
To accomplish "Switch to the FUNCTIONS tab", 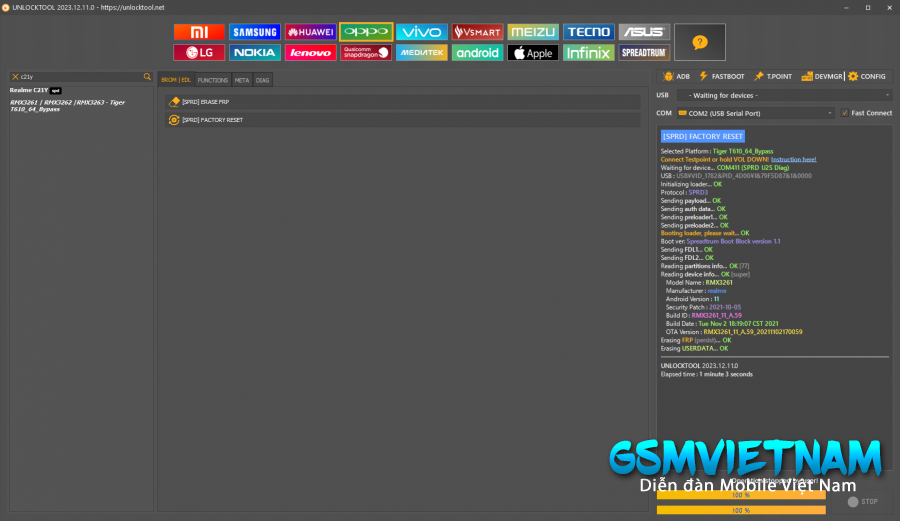I will 212,80.
